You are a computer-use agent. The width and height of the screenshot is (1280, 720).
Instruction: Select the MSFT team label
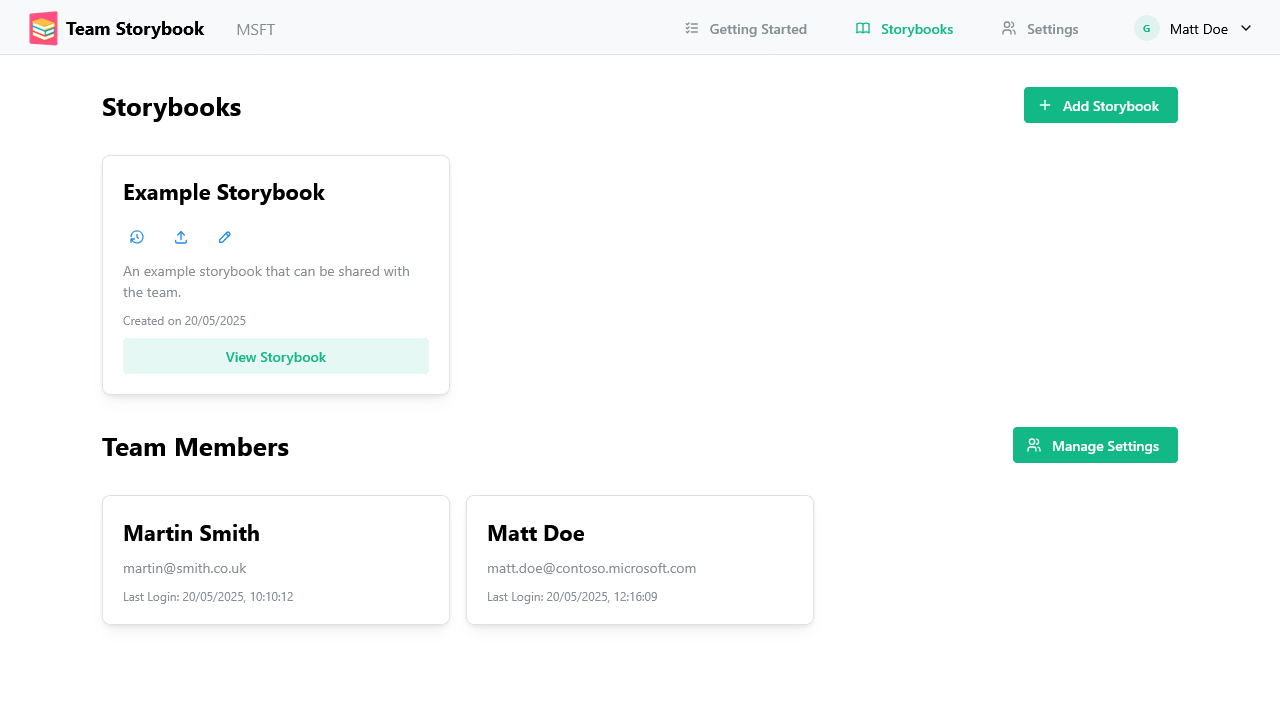pyautogui.click(x=255, y=30)
